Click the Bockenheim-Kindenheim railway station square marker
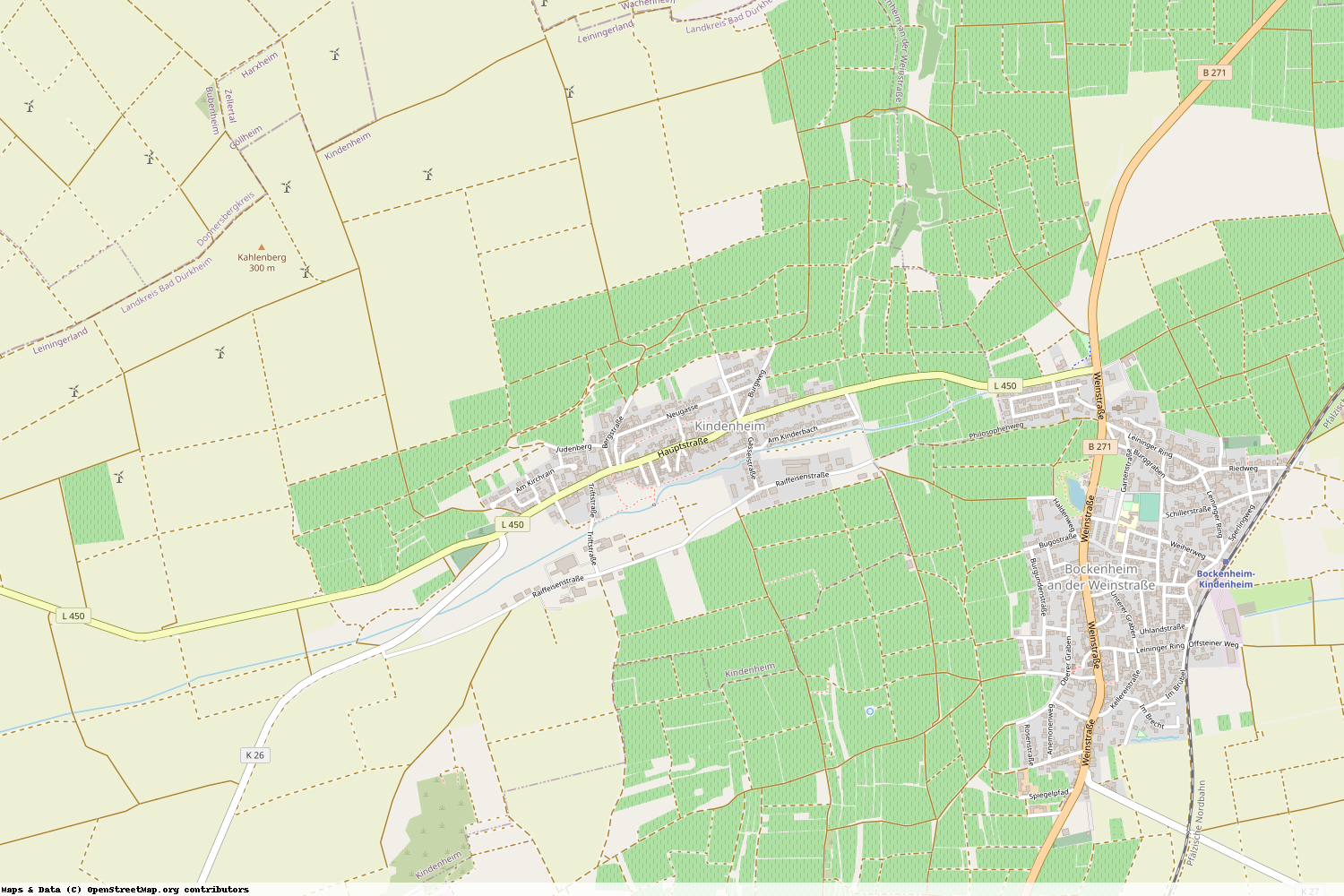1344x896 pixels. click(1226, 563)
